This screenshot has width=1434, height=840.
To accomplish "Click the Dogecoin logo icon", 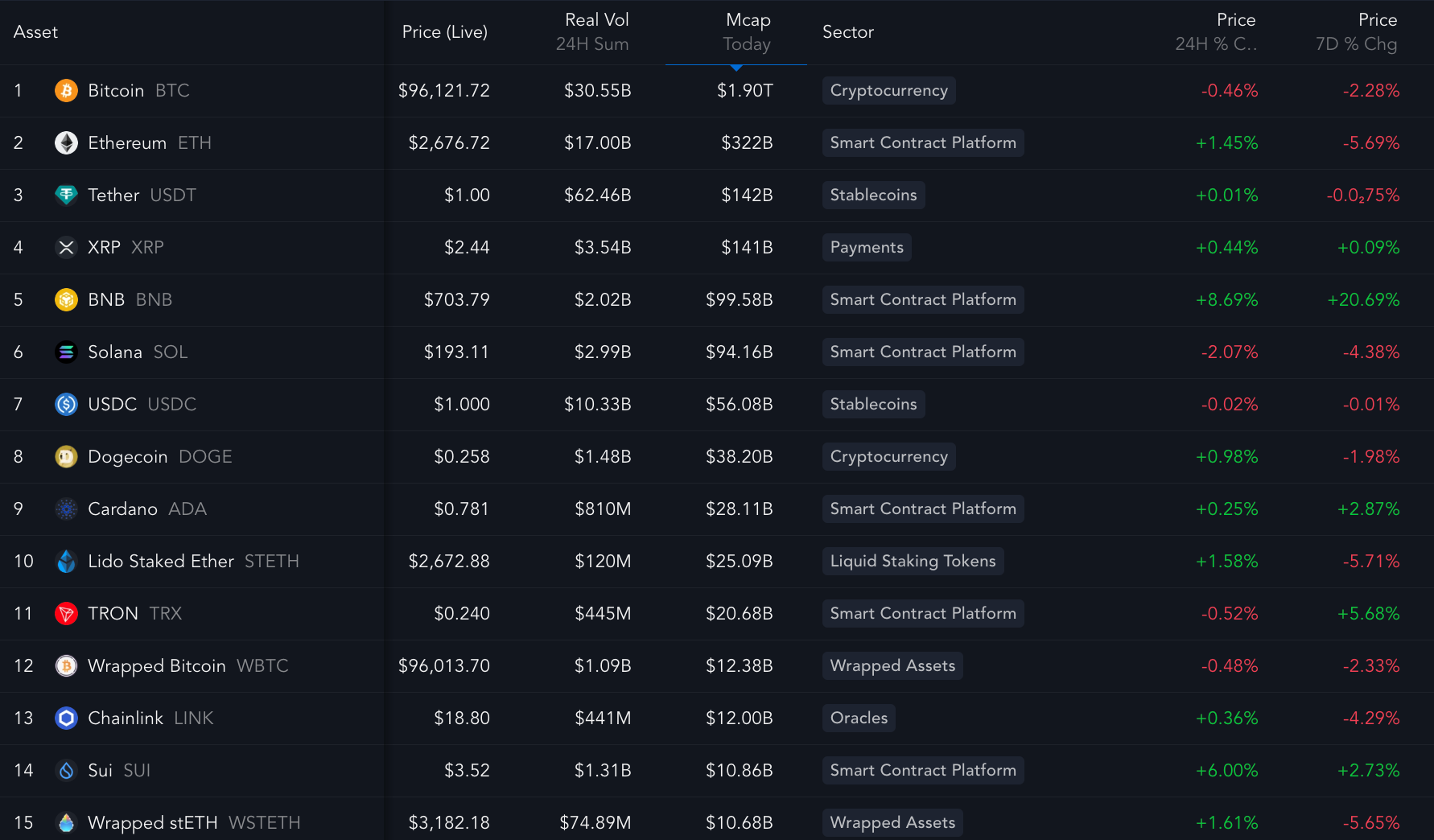I will coord(66,457).
